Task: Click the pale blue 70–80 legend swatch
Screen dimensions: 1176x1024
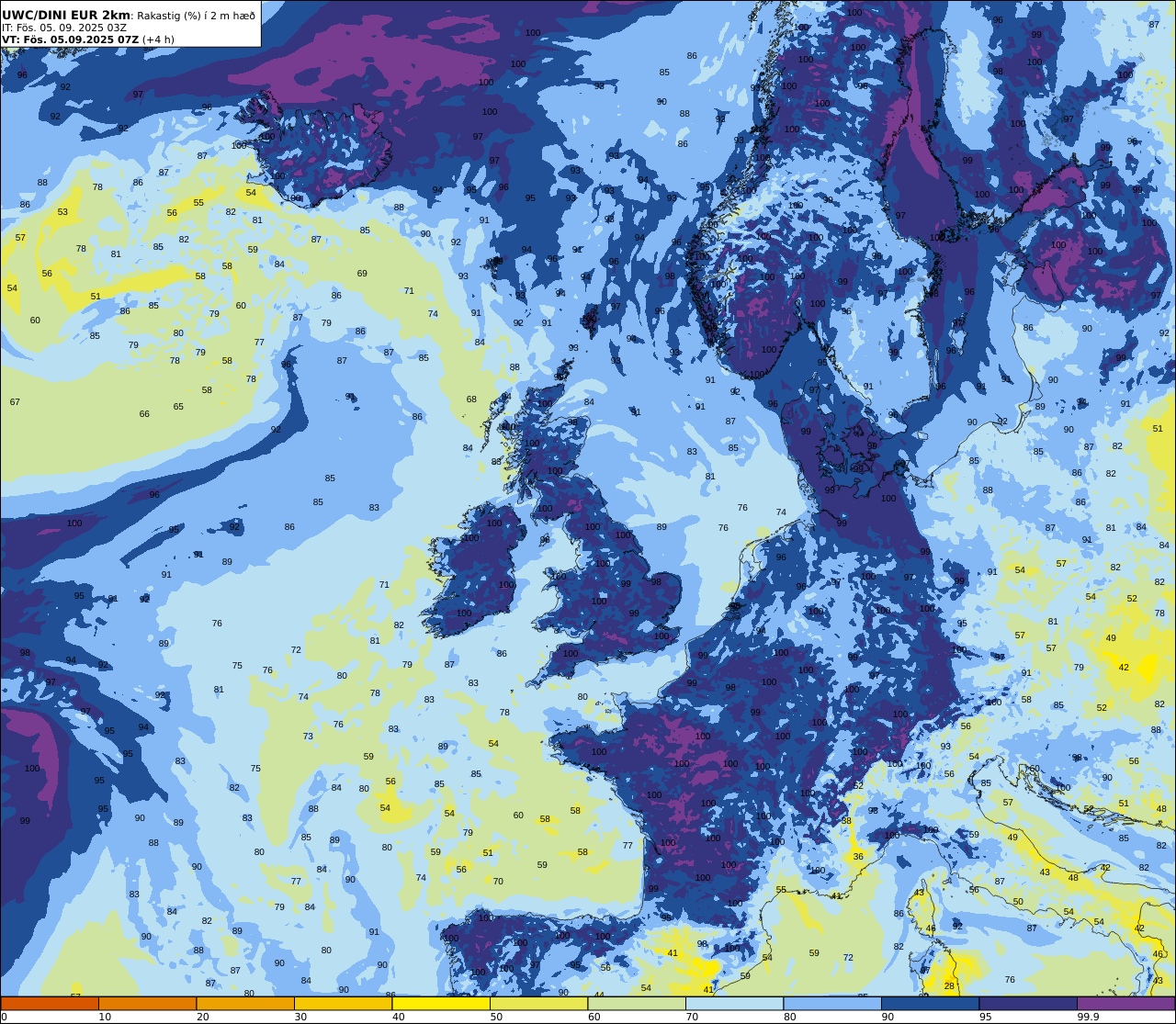Action: 734,1004
